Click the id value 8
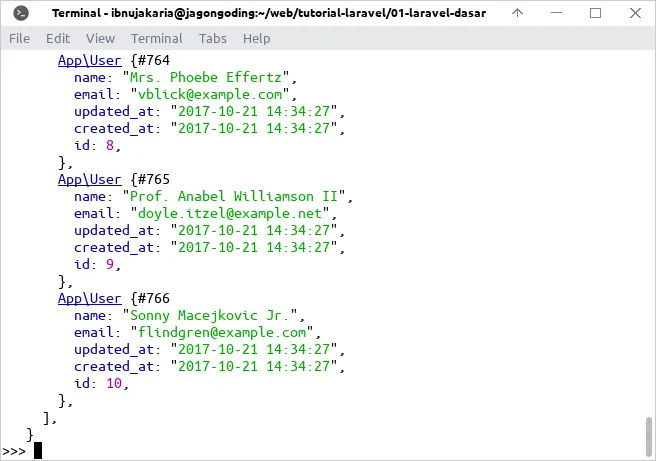656x461 pixels. point(110,145)
